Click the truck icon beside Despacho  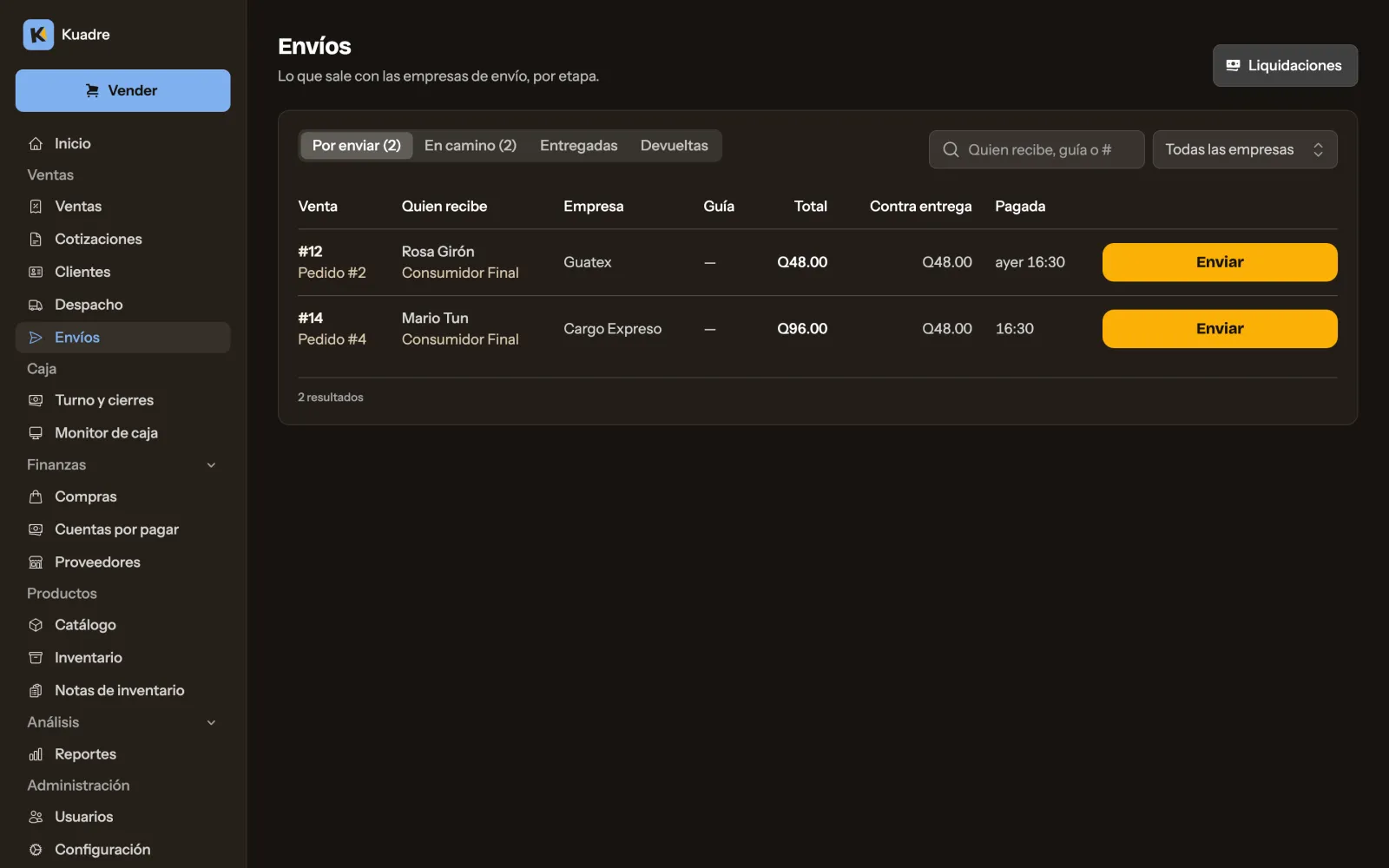tap(36, 305)
